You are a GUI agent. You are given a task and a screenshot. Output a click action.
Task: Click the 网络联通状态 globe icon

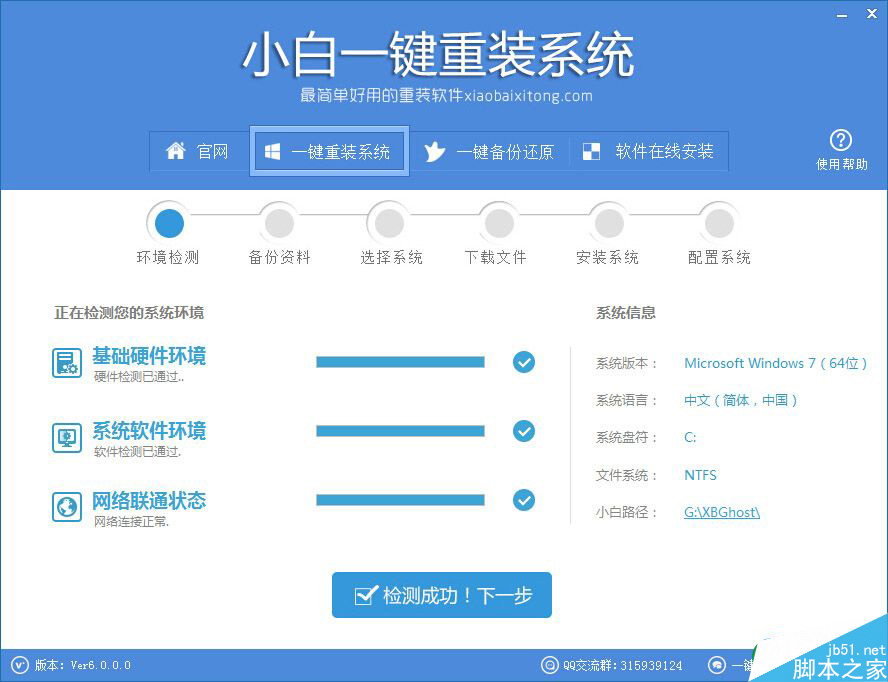click(66, 507)
